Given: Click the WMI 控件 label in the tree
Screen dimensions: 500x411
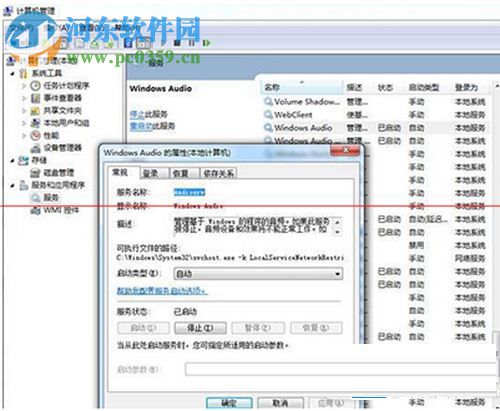Looking at the screenshot, I should click(61, 210).
